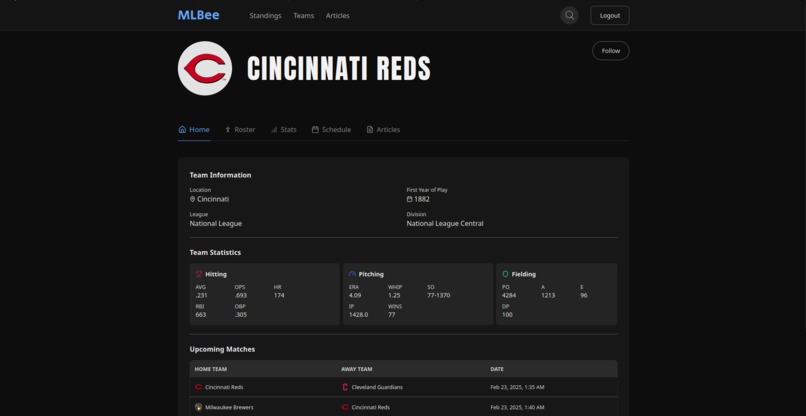806x416 pixels.
Task: Click the PO value 4284
Action: [509, 295]
